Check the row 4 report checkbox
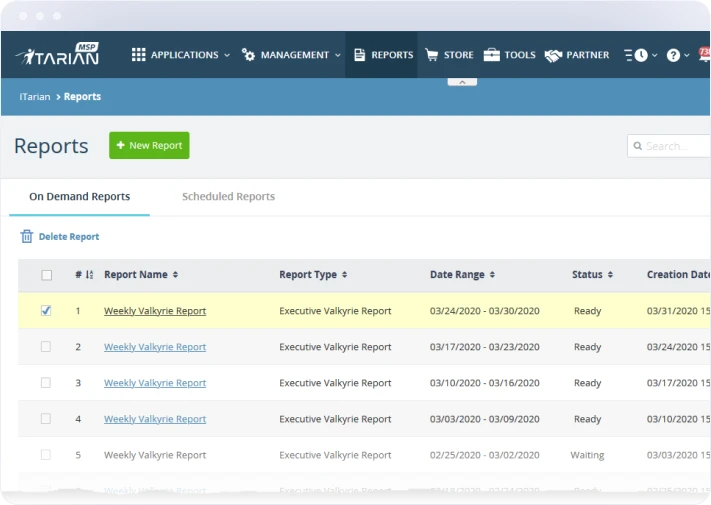This screenshot has height=505, width=711. point(46,418)
